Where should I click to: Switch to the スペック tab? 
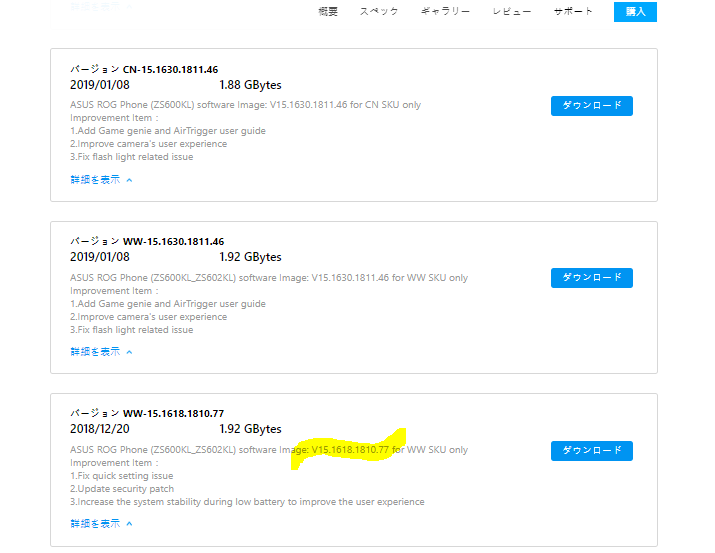click(x=379, y=11)
